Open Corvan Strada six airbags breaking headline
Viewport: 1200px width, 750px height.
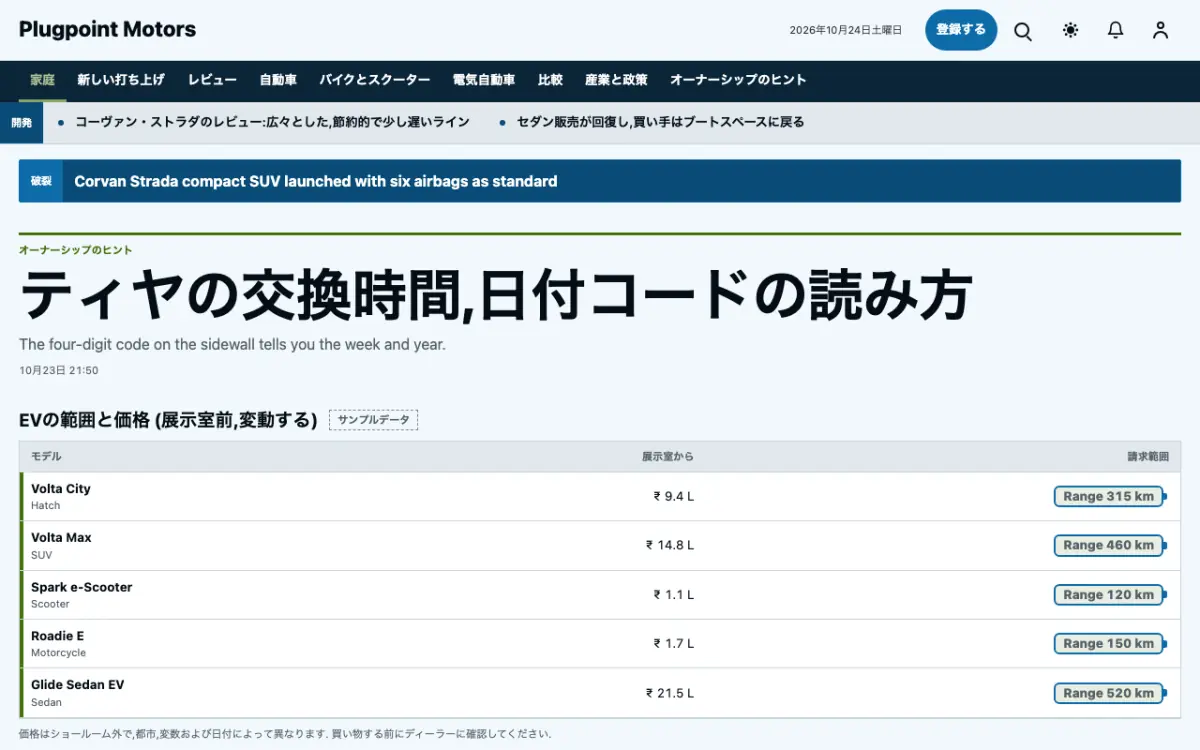(x=316, y=181)
